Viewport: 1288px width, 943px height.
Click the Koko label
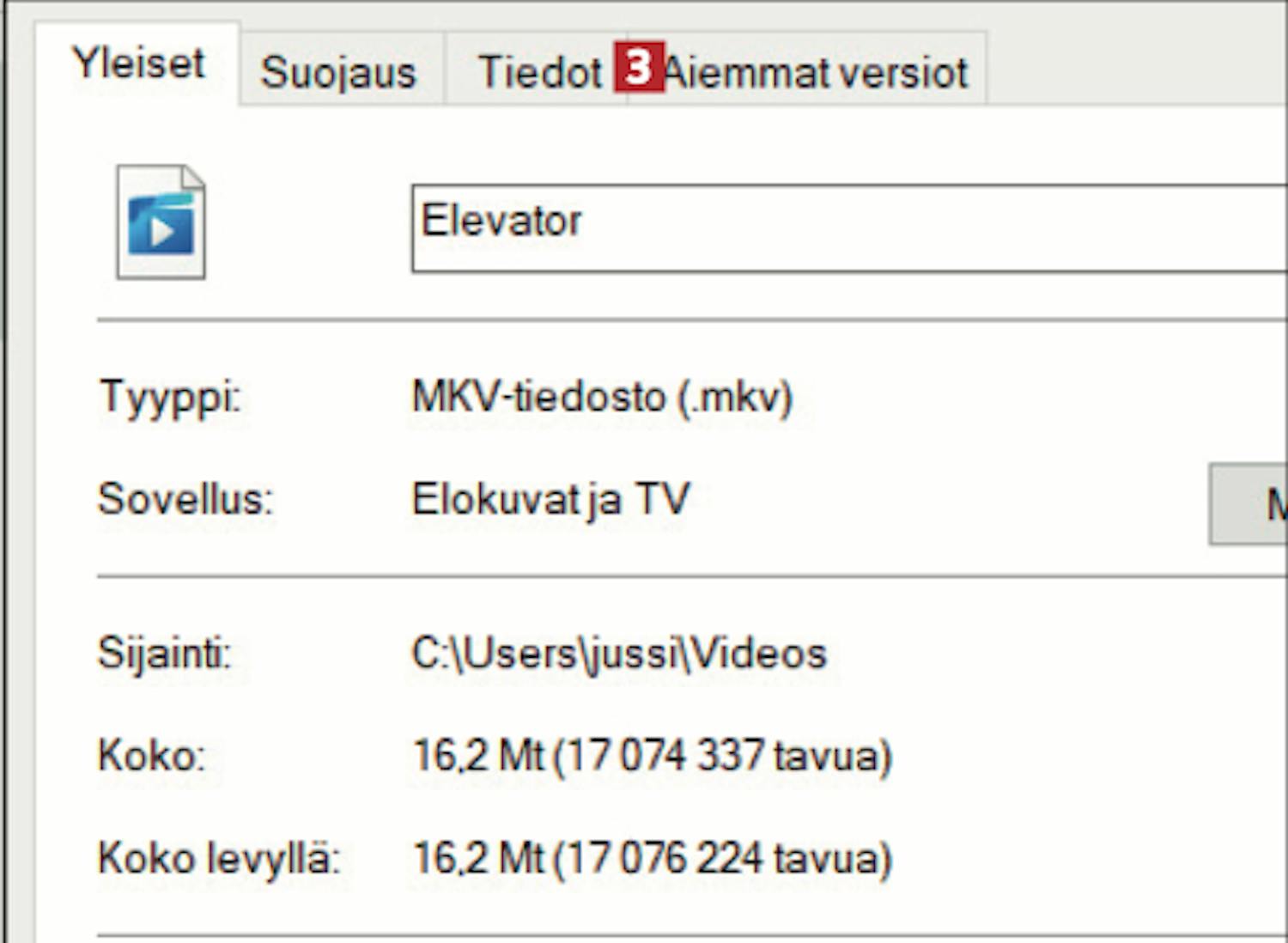(x=152, y=756)
